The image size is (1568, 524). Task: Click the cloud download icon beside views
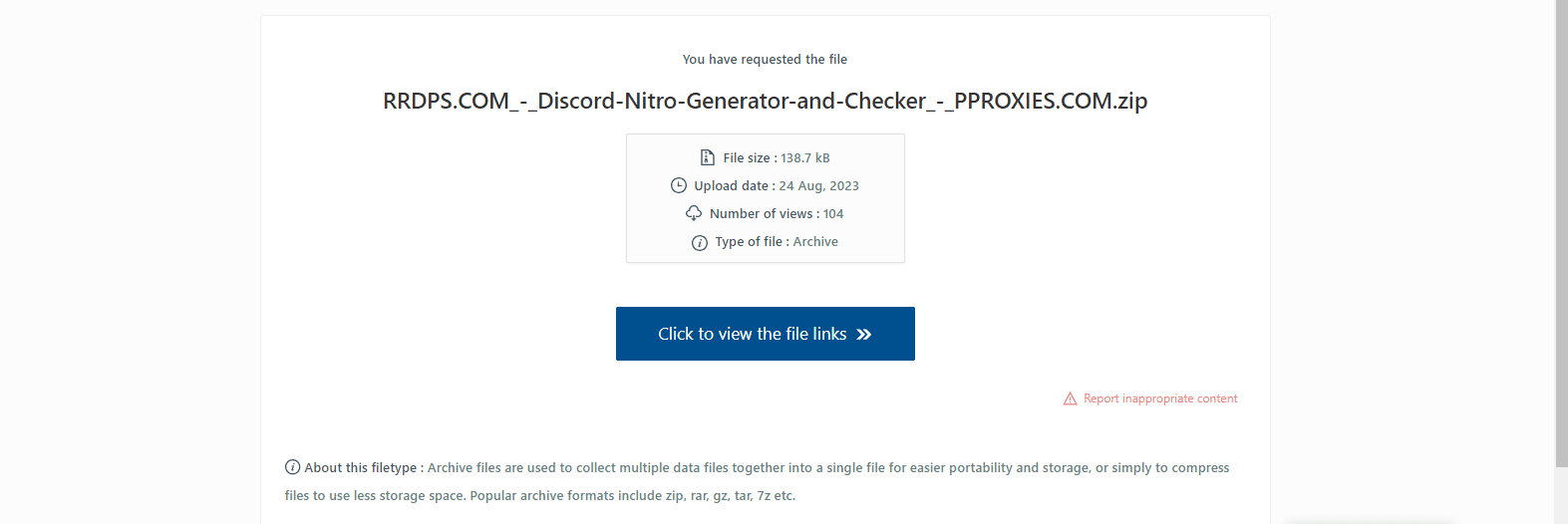694,213
